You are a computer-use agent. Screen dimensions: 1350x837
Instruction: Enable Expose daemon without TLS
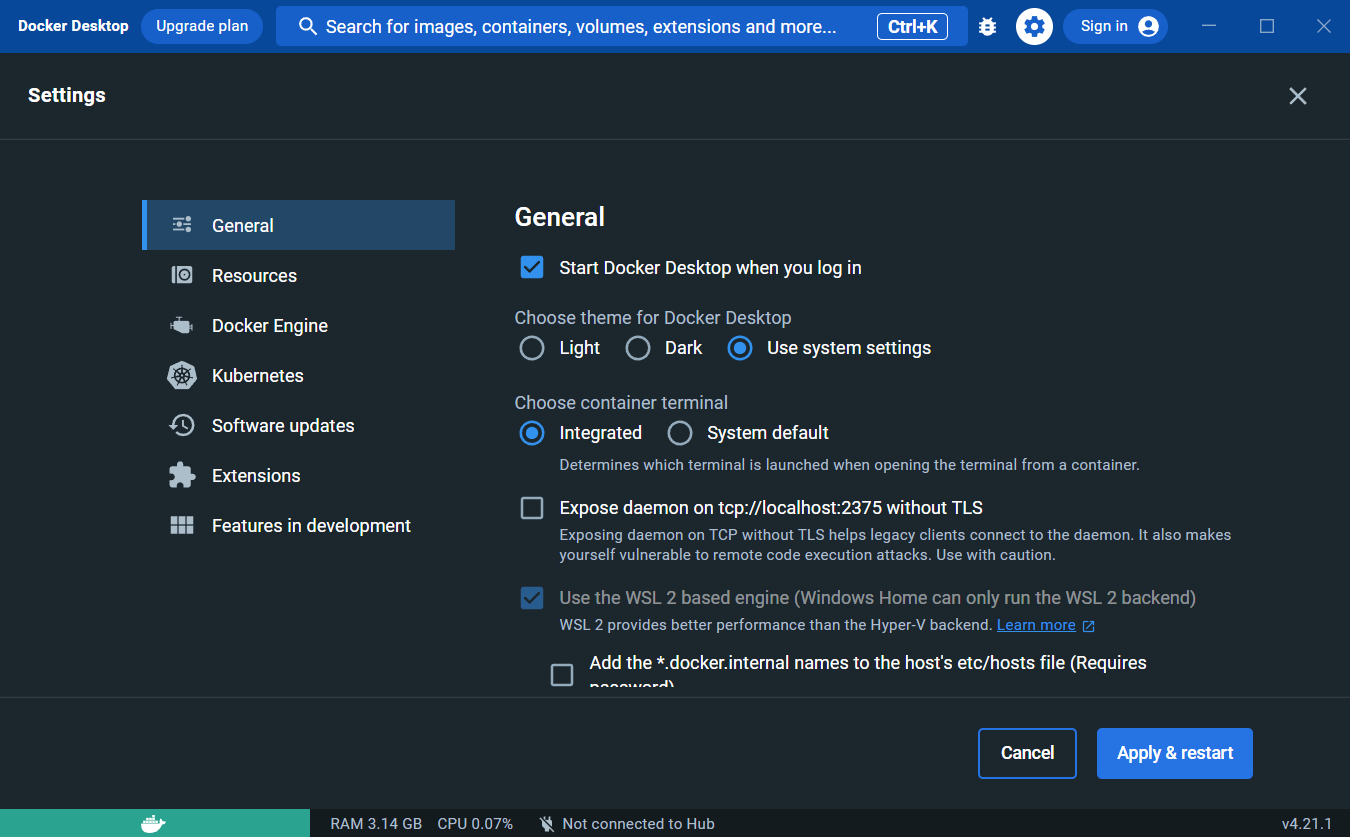point(531,507)
